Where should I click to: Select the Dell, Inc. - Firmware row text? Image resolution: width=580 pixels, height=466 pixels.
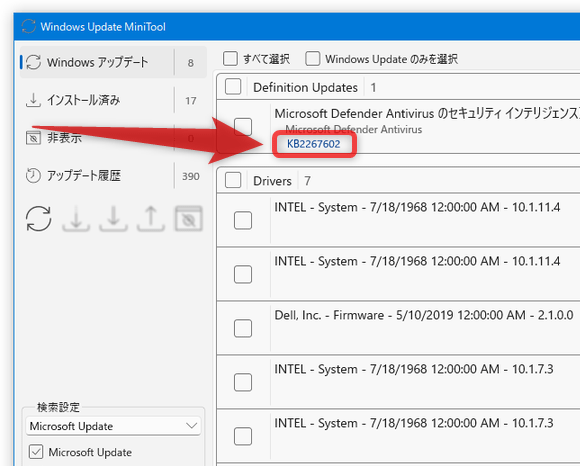tap(424, 315)
